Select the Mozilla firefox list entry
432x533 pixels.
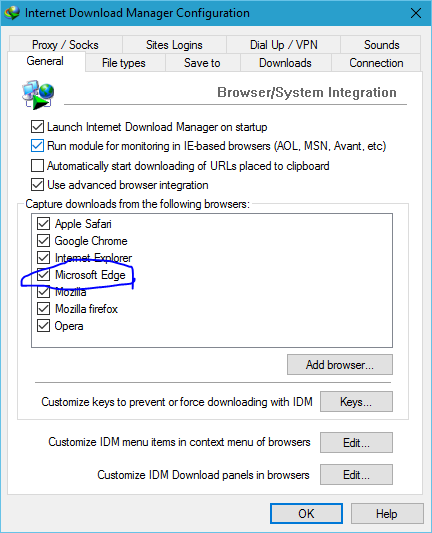86,309
